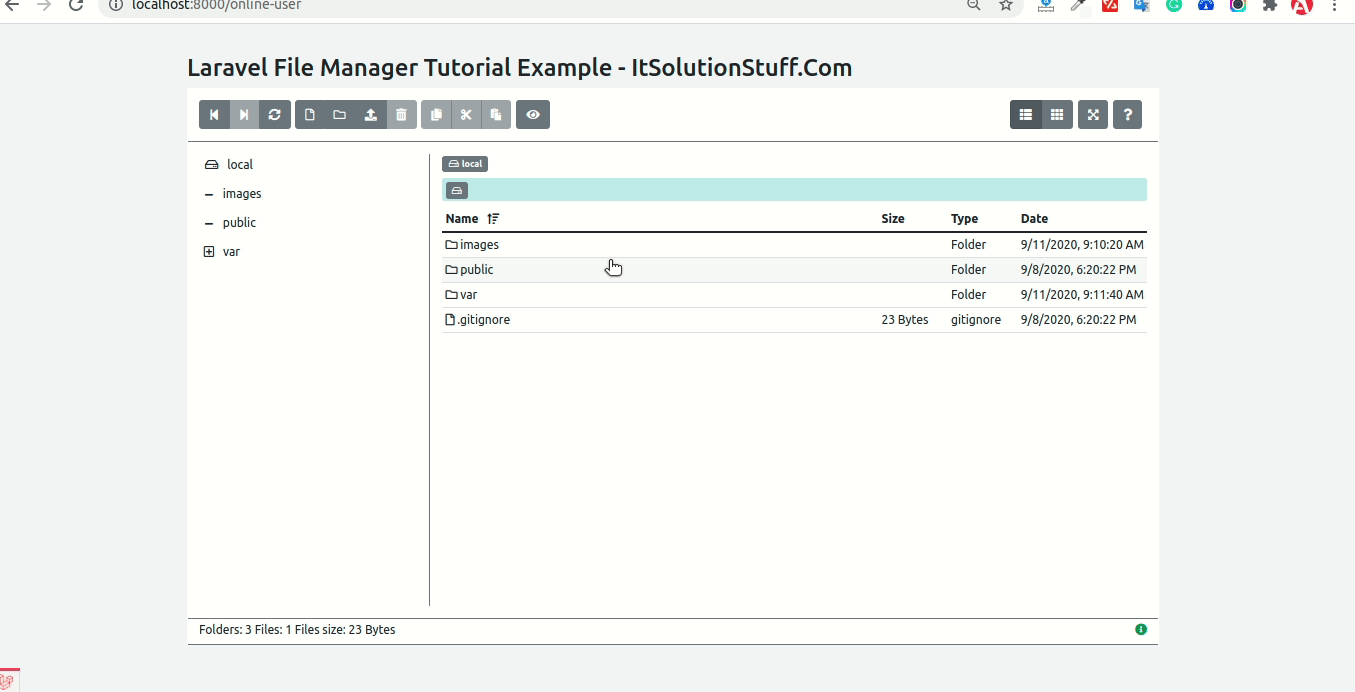Screen dimensions: 1355x692
Task: Switch to grid view
Action: pyautogui.click(x=1057, y=115)
